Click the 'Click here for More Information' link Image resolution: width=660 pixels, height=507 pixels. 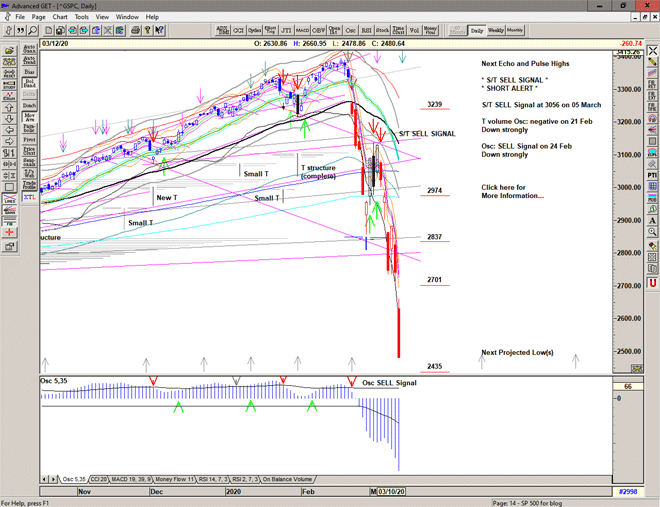512,191
